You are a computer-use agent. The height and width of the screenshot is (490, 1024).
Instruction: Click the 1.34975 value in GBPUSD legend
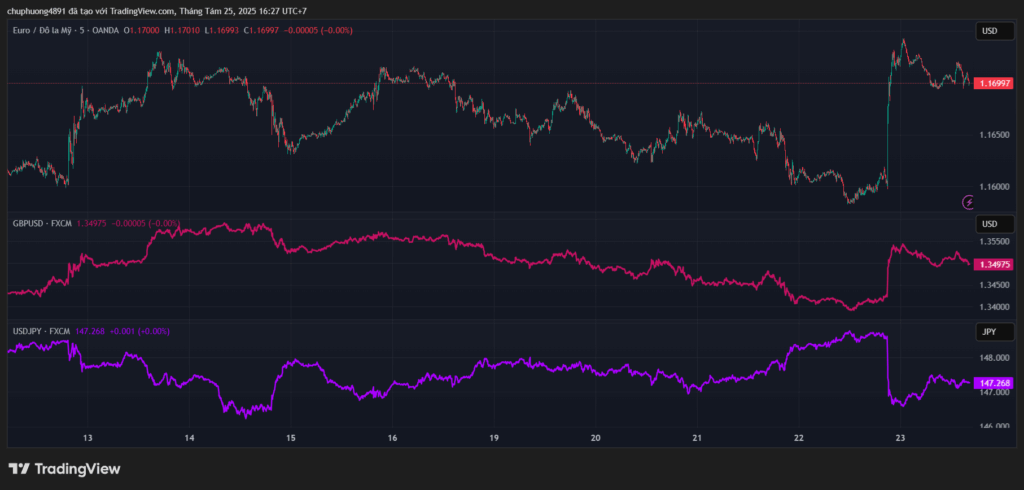pos(91,223)
